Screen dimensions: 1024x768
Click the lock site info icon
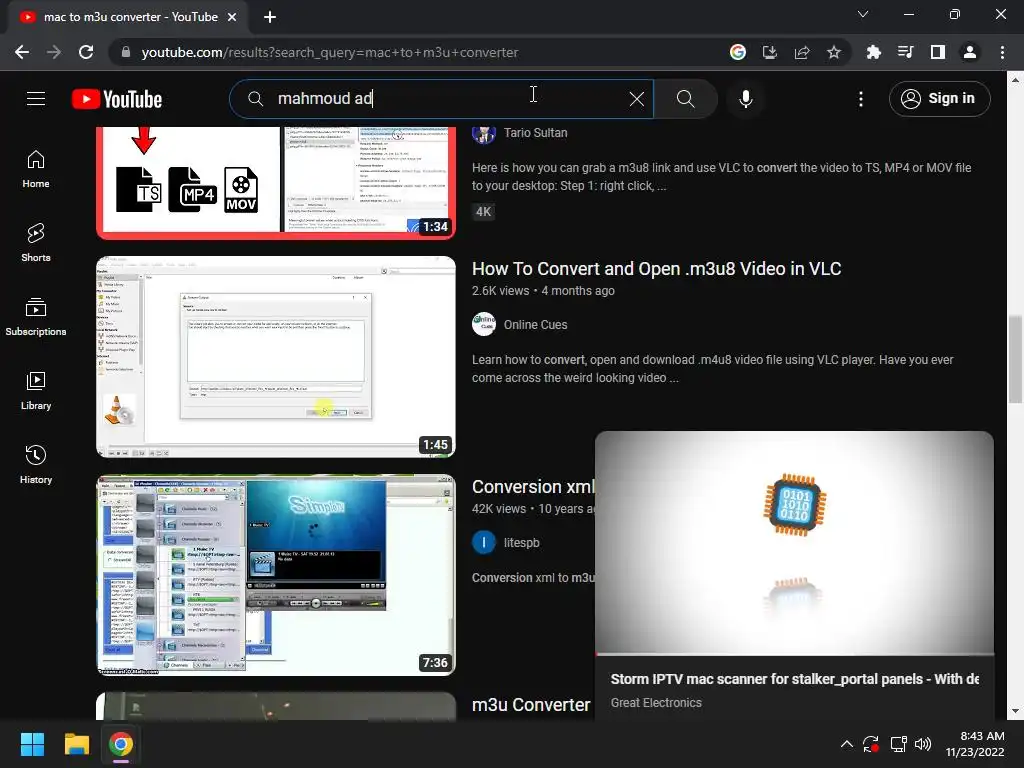[125, 52]
